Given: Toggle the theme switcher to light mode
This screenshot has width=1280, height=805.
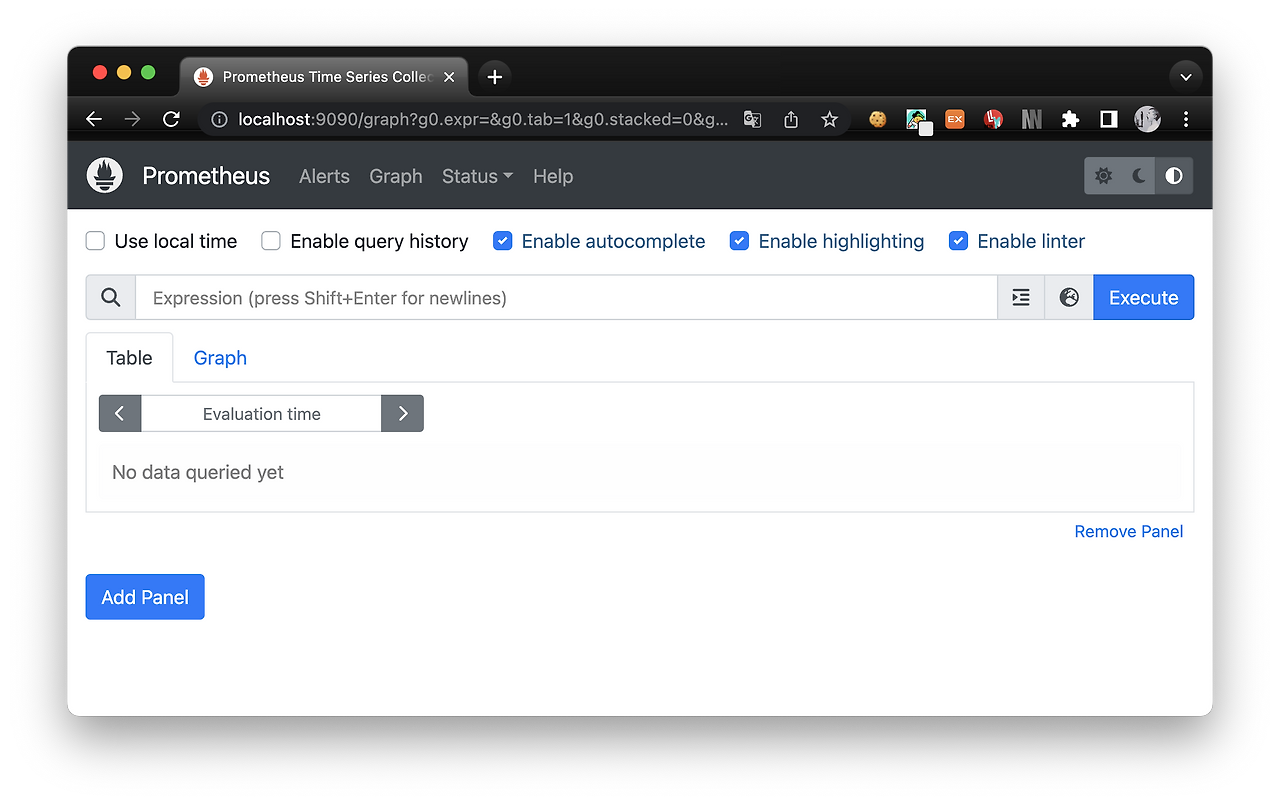Looking at the screenshot, I should (1103, 175).
